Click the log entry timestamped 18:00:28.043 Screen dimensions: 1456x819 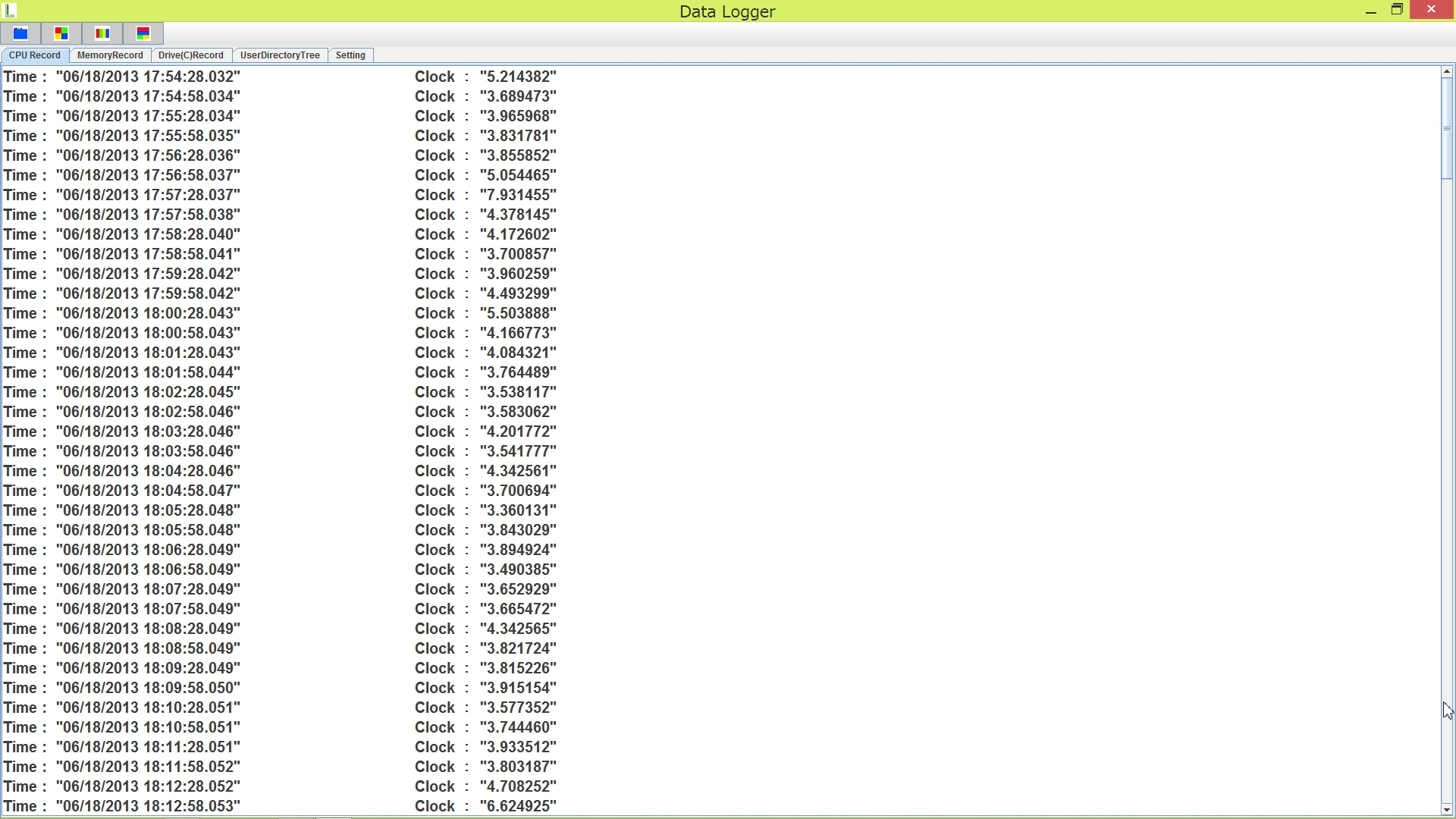(148, 313)
